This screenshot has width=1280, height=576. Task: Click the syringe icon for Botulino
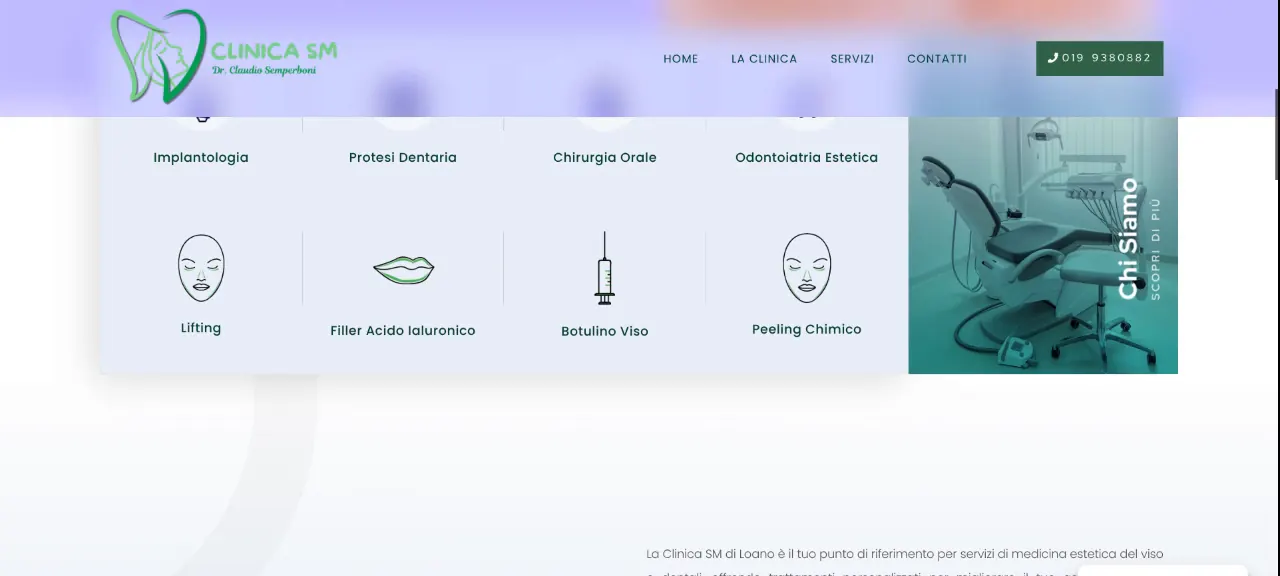(x=605, y=268)
